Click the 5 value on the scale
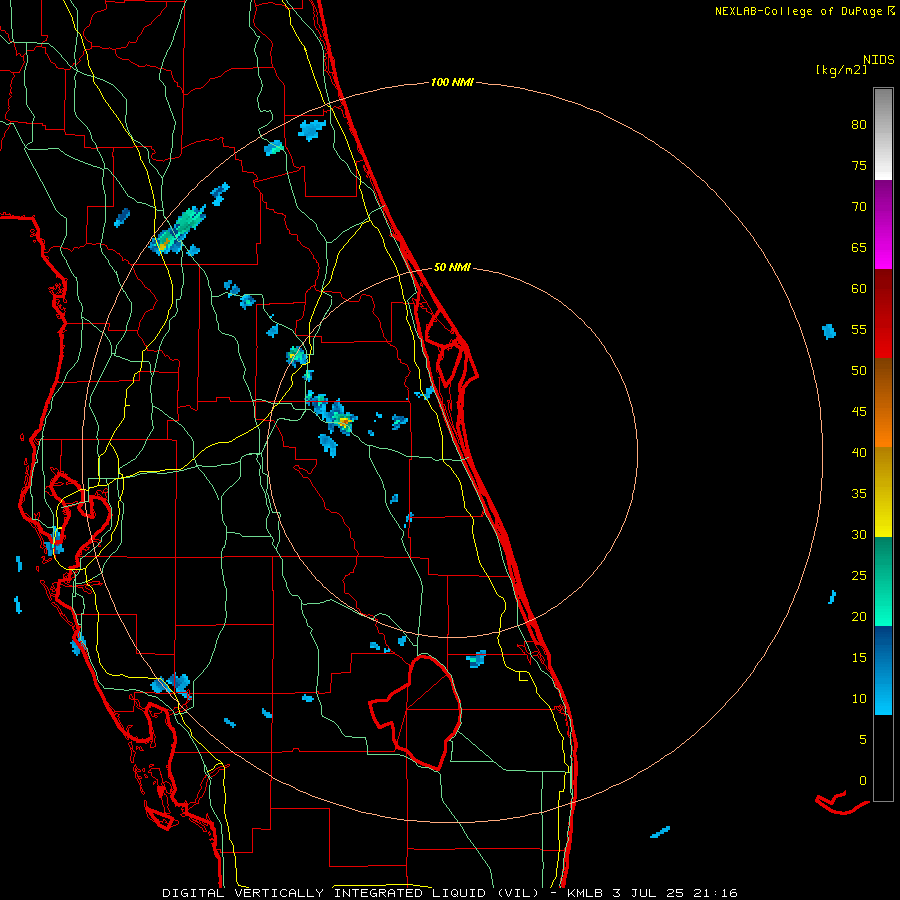This screenshot has width=900, height=900. tap(863, 739)
